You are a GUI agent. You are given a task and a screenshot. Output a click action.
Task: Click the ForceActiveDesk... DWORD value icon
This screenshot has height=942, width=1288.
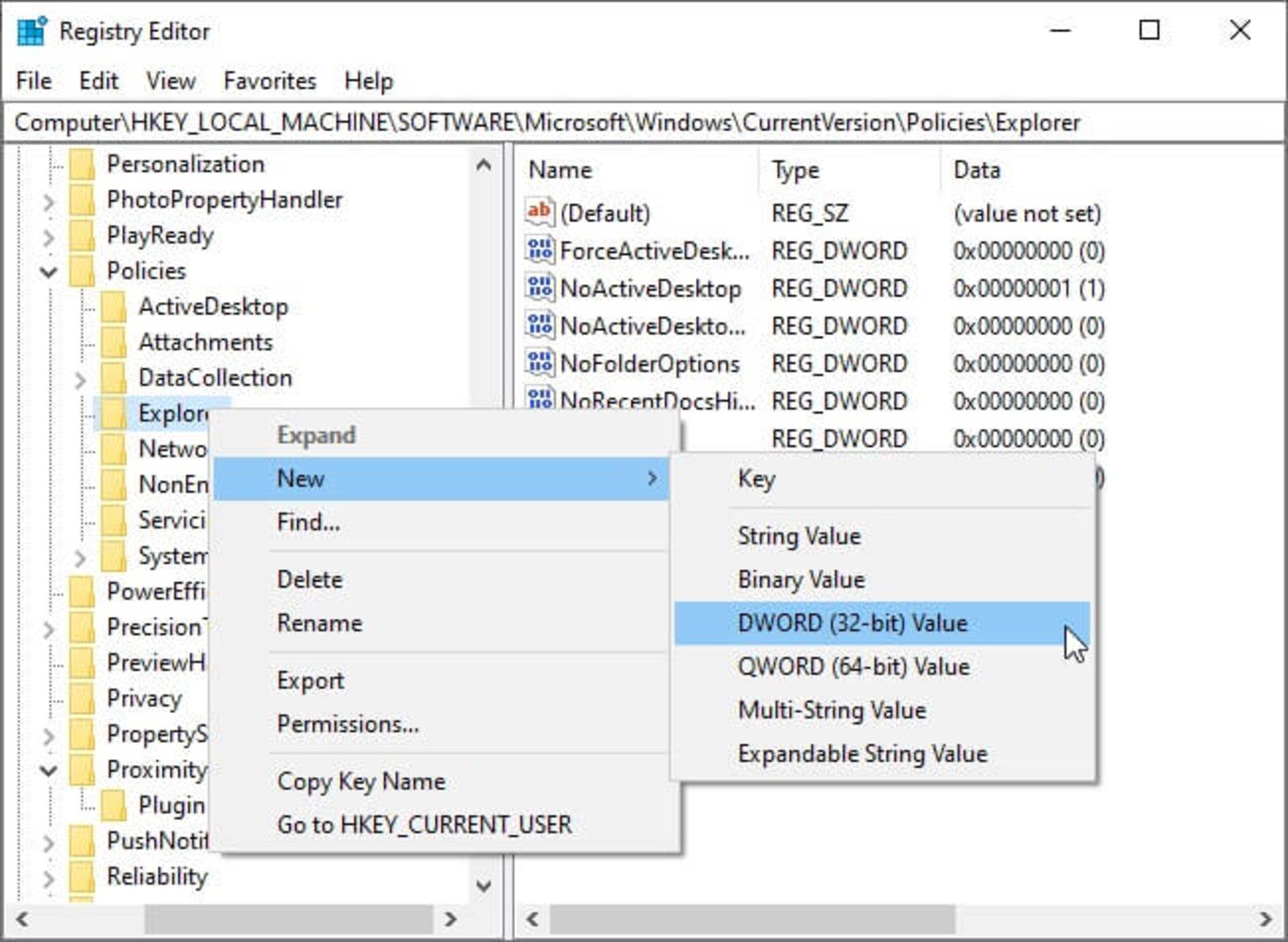pyautogui.click(x=539, y=250)
